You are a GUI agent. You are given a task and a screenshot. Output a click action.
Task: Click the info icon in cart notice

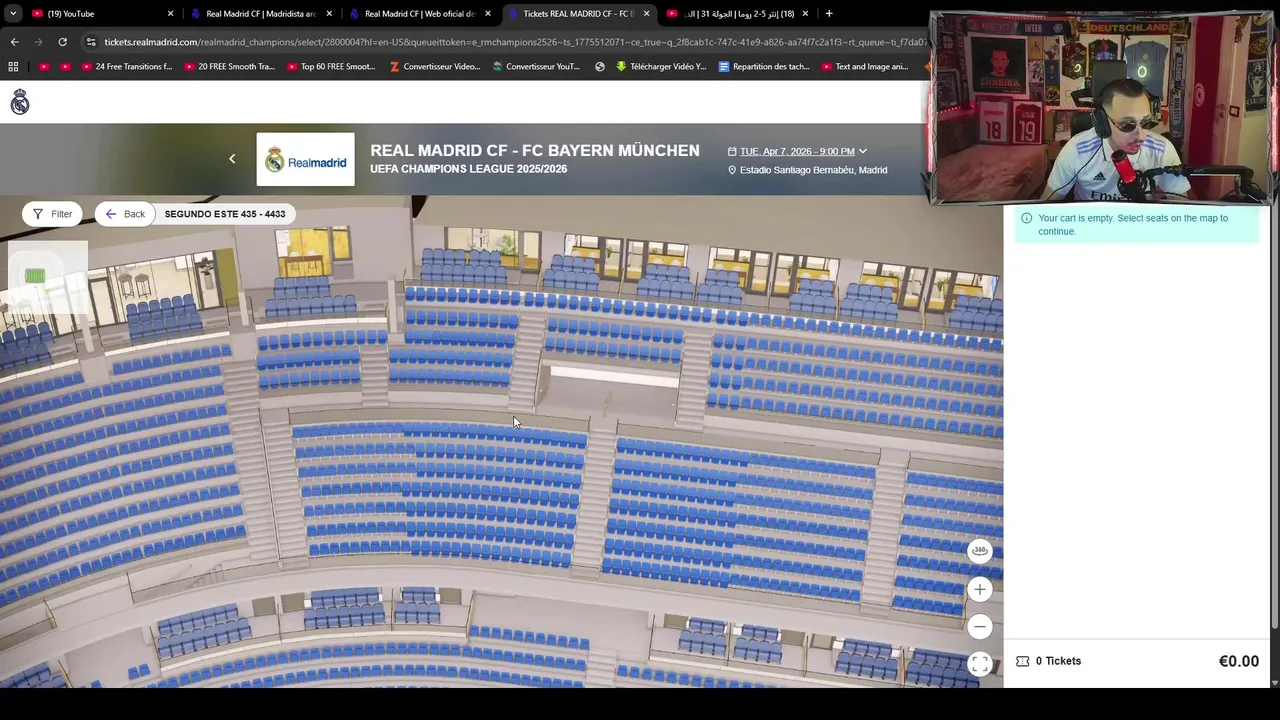(x=1026, y=218)
